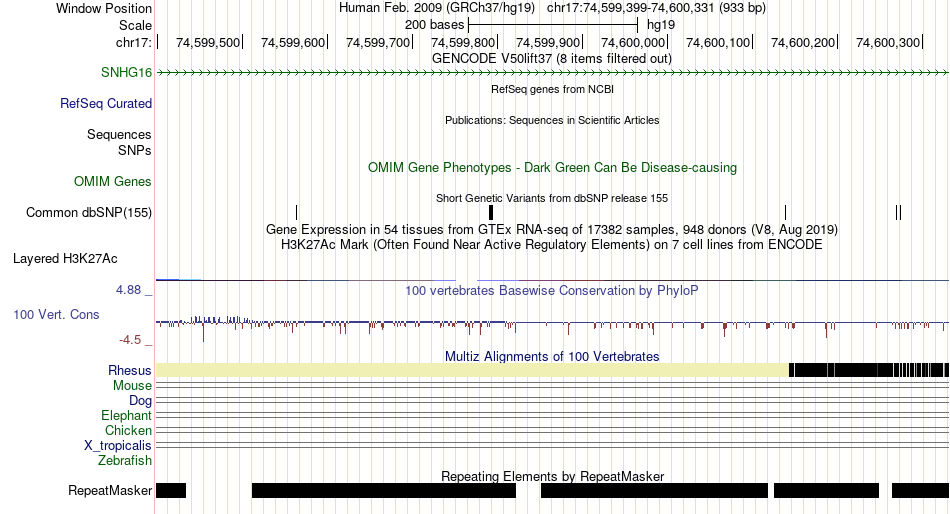950x514 pixels.
Task: Click RepeatMasker block spanning 74,599,600 to 74,599,800
Action: (384, 490)
